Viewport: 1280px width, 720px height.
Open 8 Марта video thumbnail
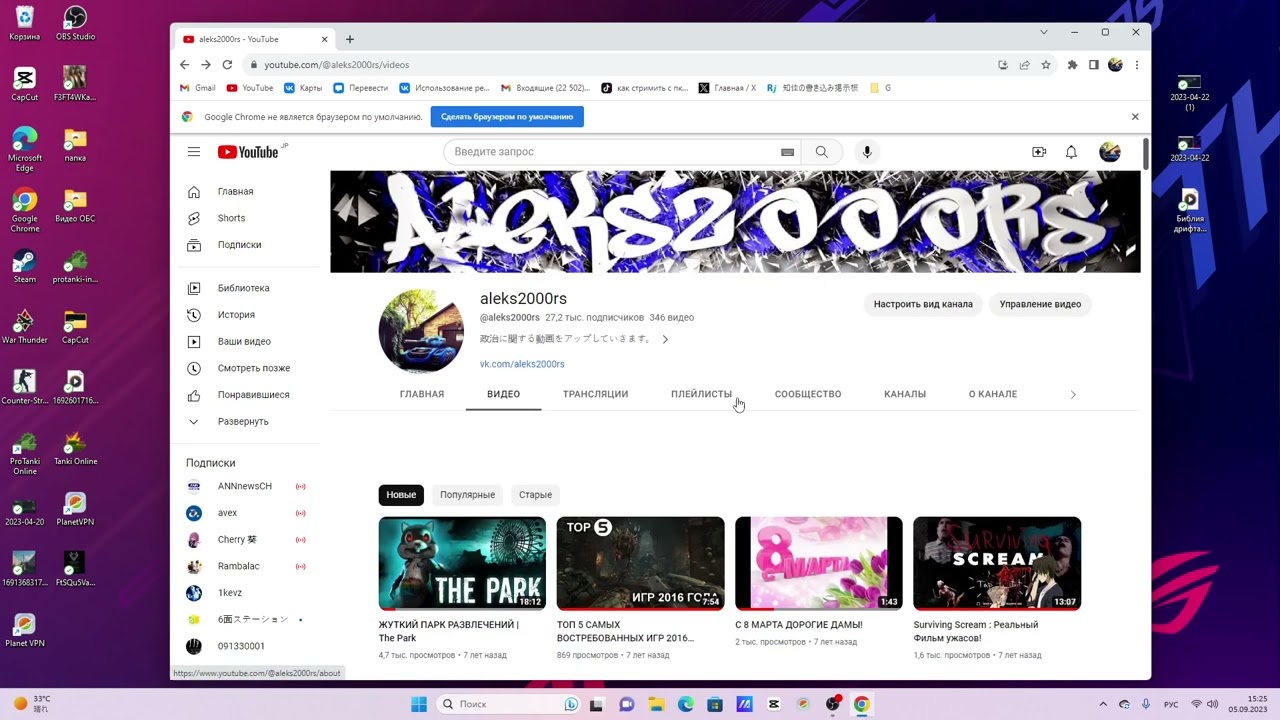tap(818, 563)
